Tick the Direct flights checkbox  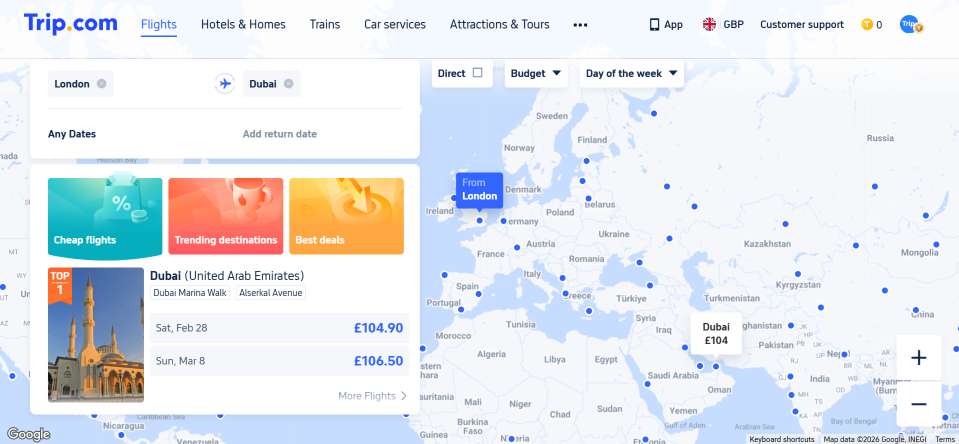click(478, 73)
